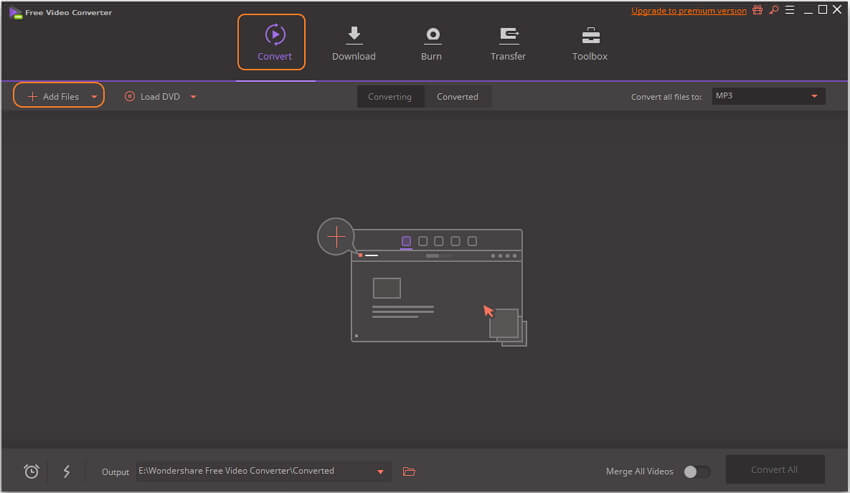Image resolution: width=850 pixels, height=493 pixels.
Task: Select the Converting tab
Action: 390,97
